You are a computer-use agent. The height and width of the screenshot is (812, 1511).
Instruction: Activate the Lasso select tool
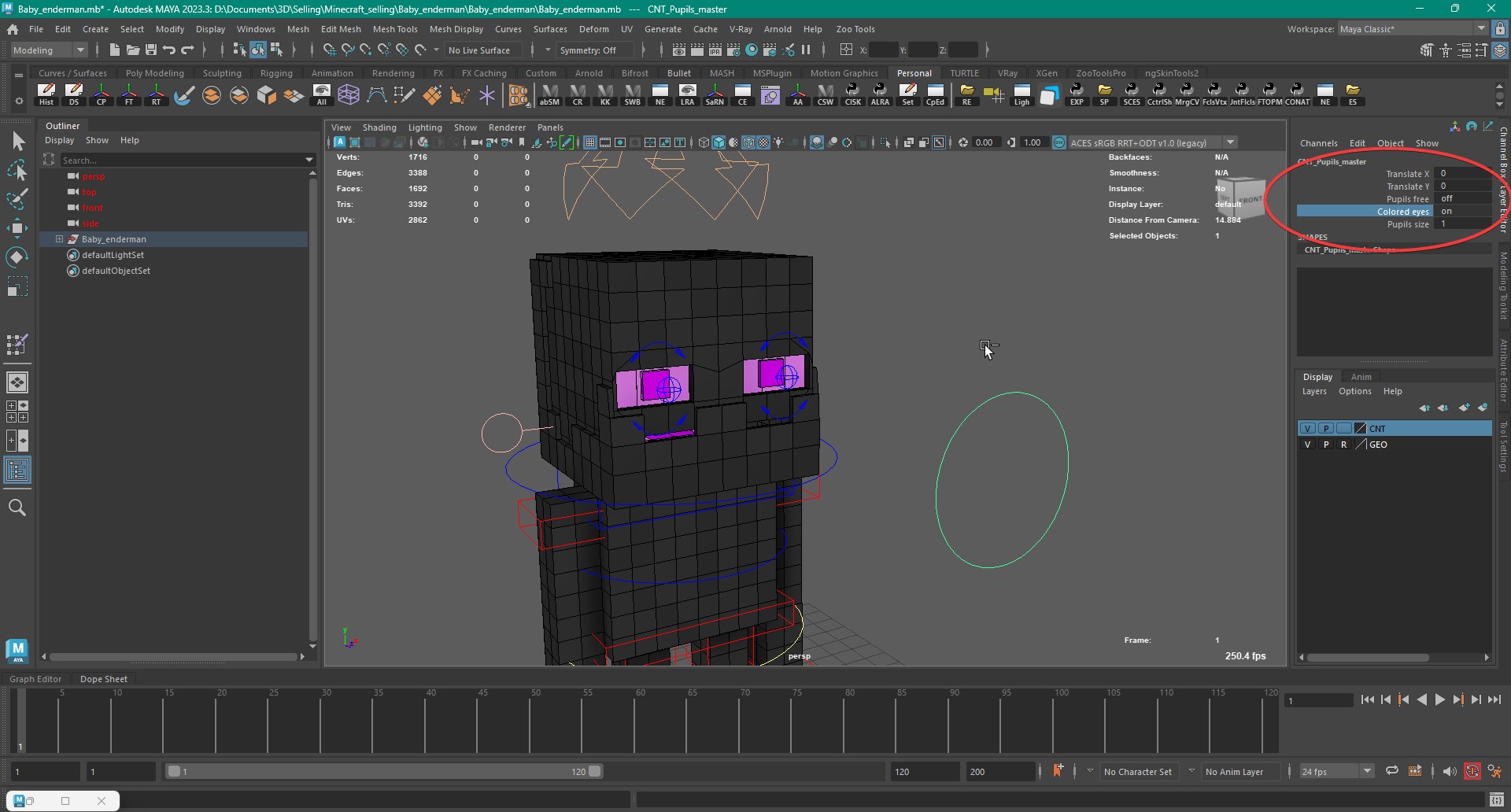click(17, 171)
